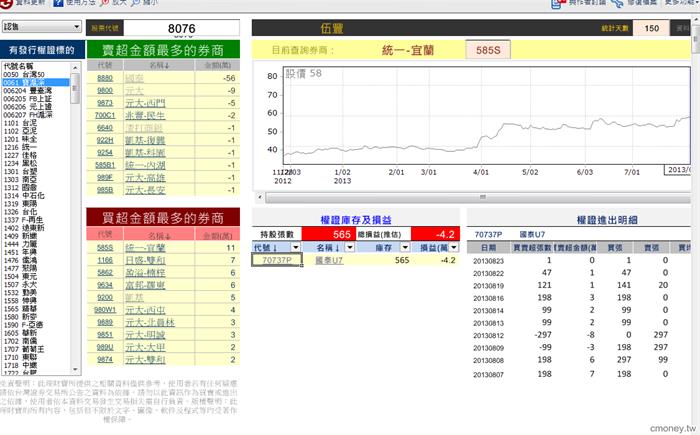
Task: Open the 名稱 column filter dropdown in inventory table
Action: (x=350, y=247)
